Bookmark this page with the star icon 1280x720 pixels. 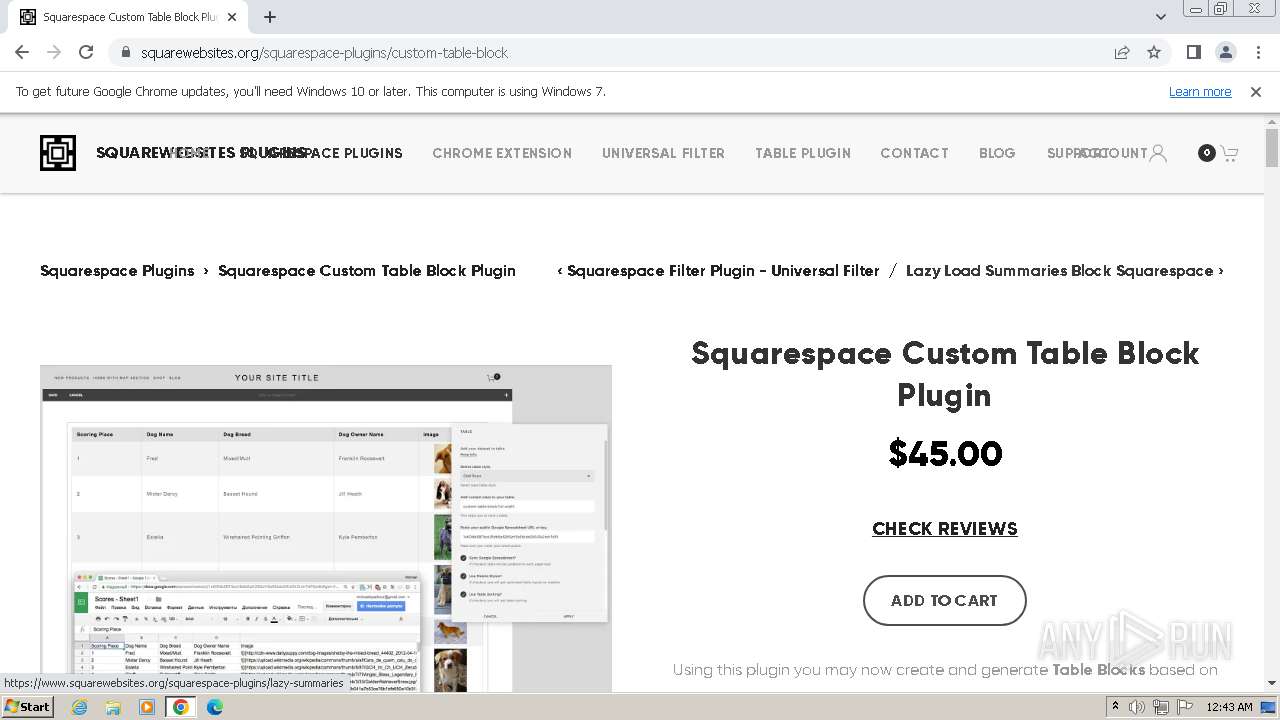pyautogui.click(x=1154, y=52)
